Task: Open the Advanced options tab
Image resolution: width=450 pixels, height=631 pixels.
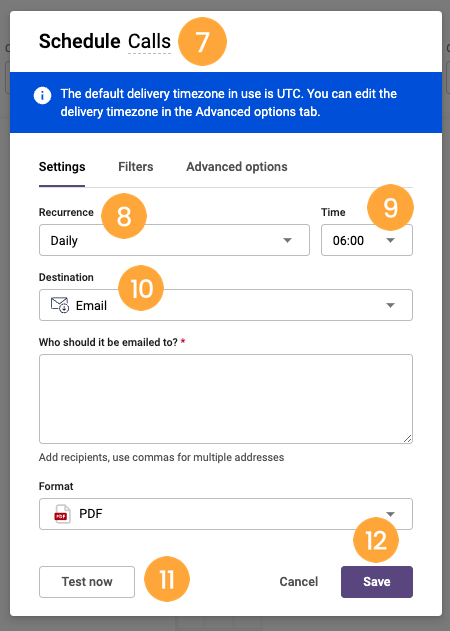Action: (237, 167)
